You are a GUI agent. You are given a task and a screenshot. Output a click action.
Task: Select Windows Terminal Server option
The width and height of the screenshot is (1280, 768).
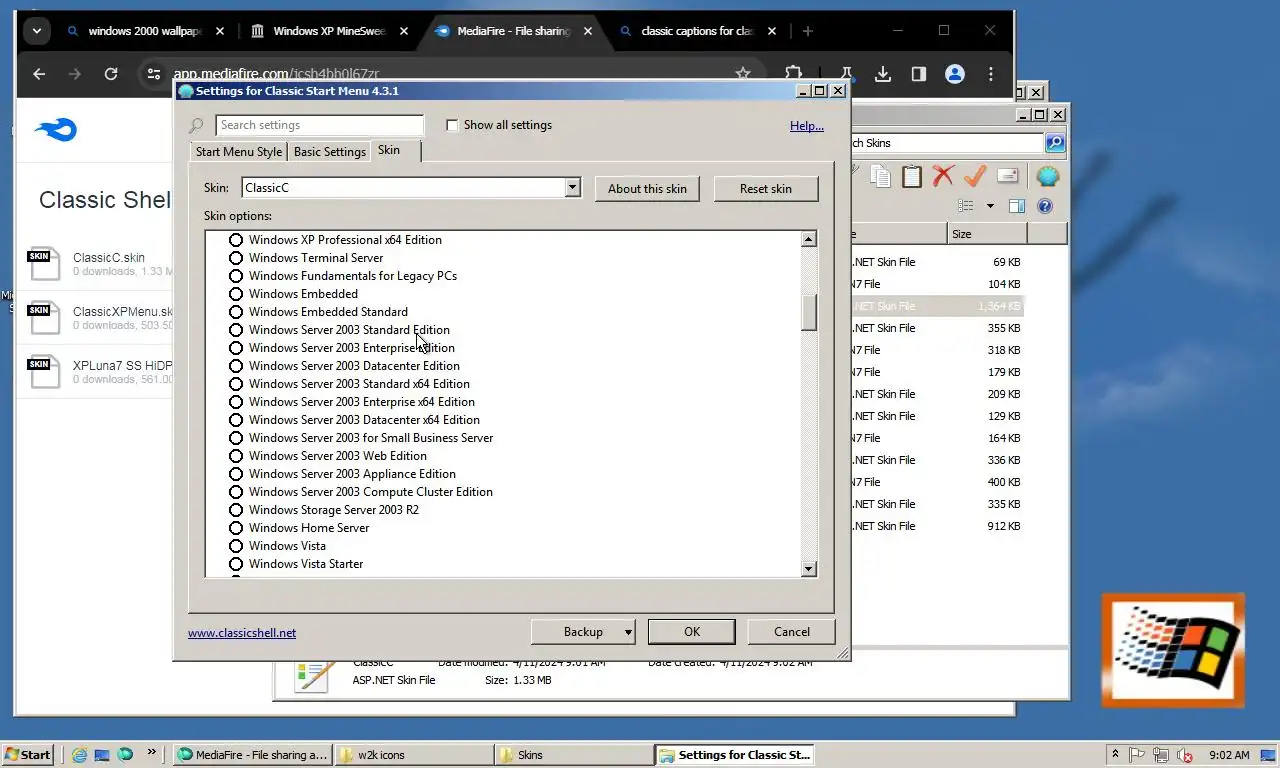tap(236, 258)
